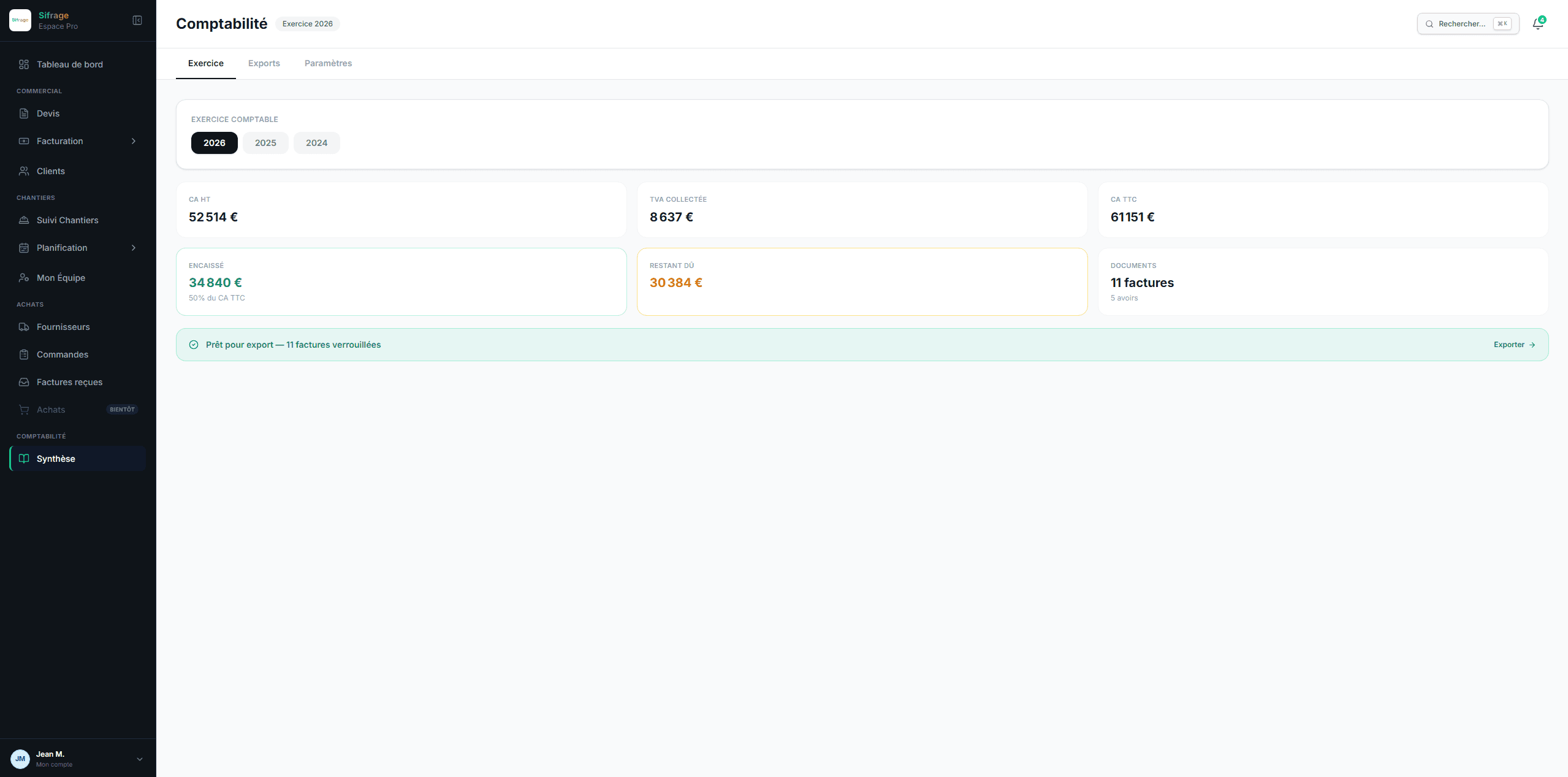Select fiscal year 2026

point(215,143)
